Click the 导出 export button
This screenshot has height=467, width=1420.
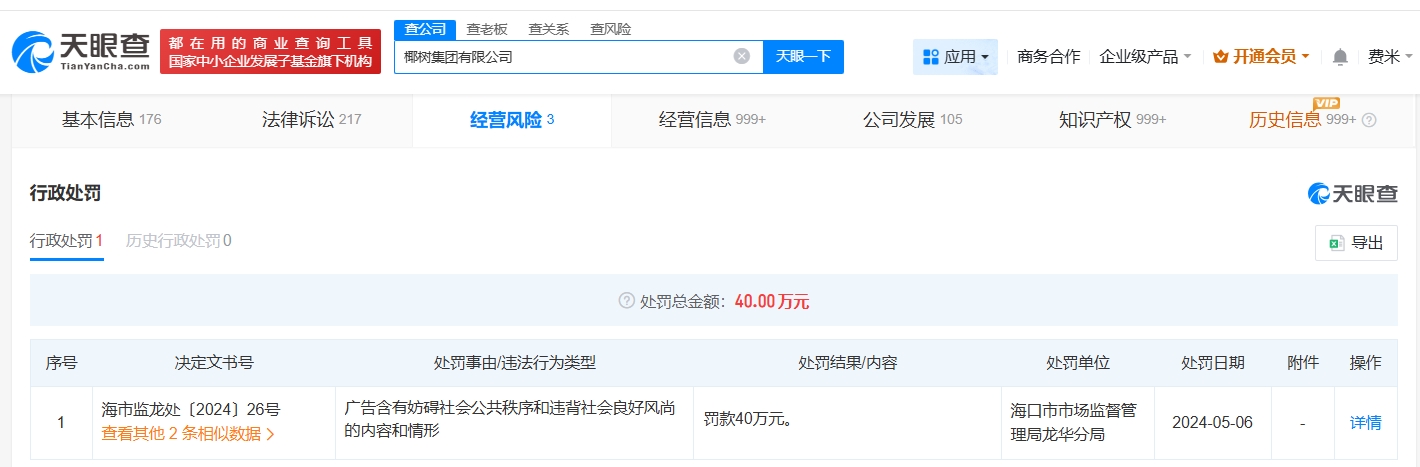pos(1356,243)
